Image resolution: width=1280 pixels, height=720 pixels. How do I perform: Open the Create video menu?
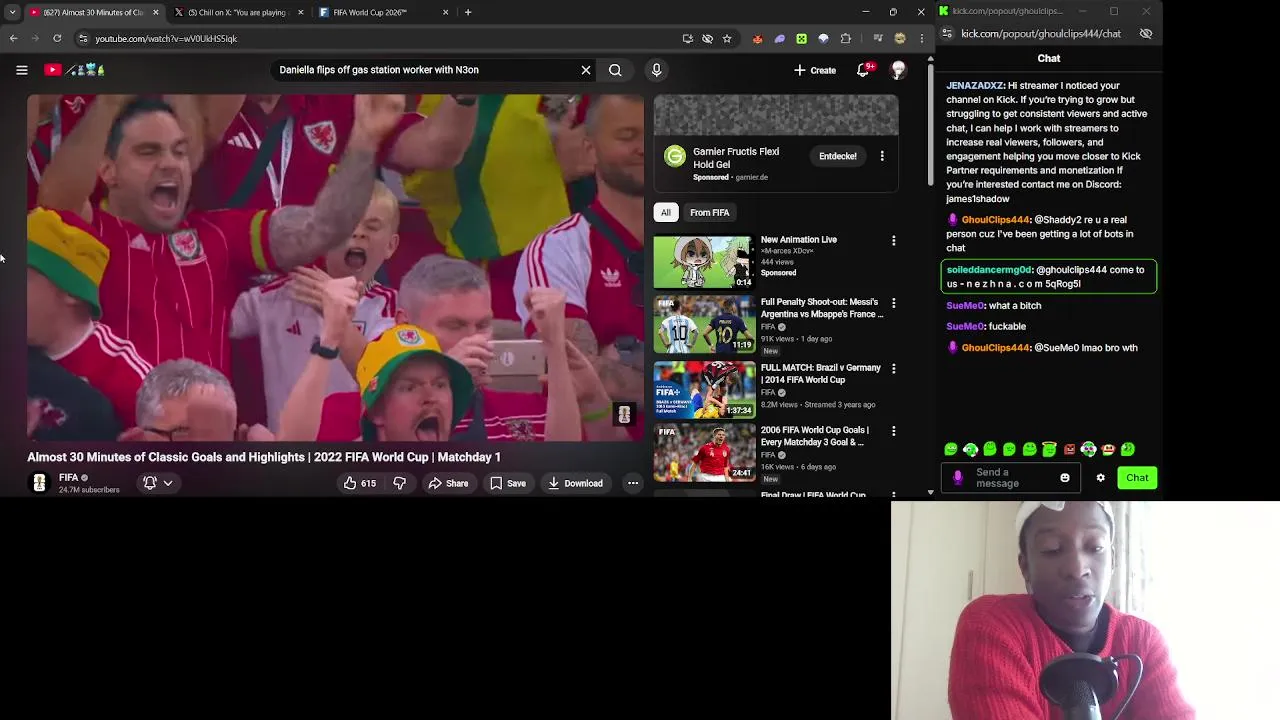tap(815, 70)
